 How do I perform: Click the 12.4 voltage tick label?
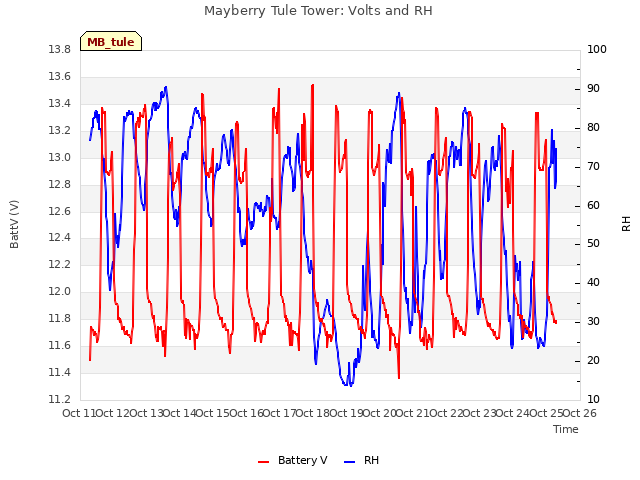point(60,238)
